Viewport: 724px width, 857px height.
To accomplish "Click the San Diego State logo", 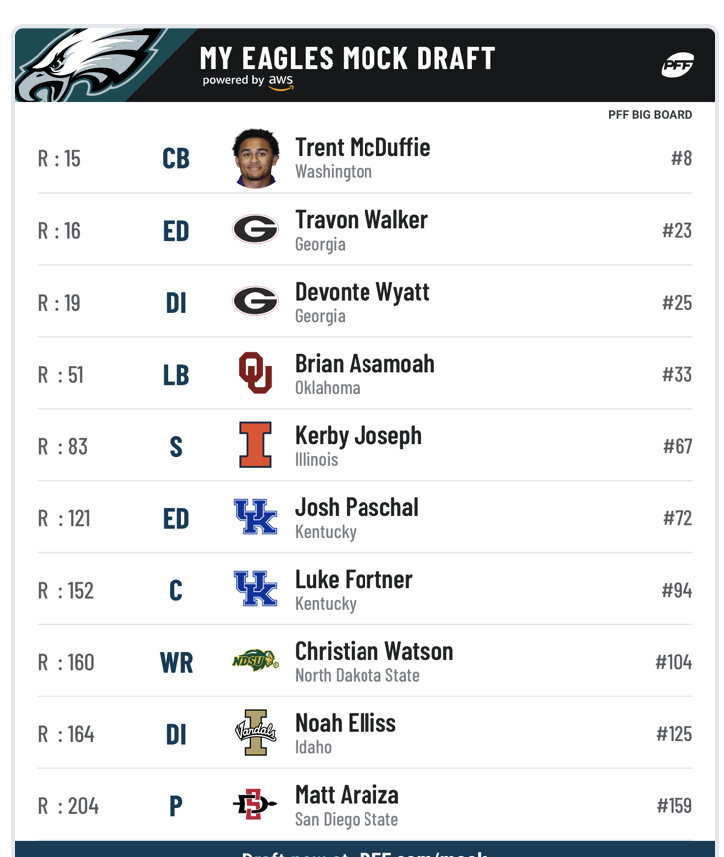I will pyautogui.click(x=255, y=804).
